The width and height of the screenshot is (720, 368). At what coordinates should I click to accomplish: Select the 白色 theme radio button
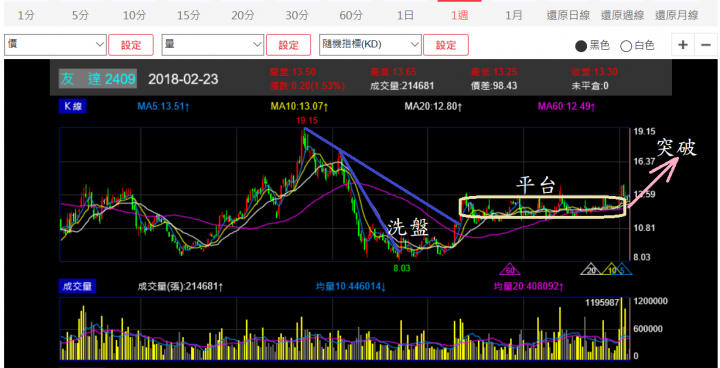pyautogui.click(x=626, y=45)
